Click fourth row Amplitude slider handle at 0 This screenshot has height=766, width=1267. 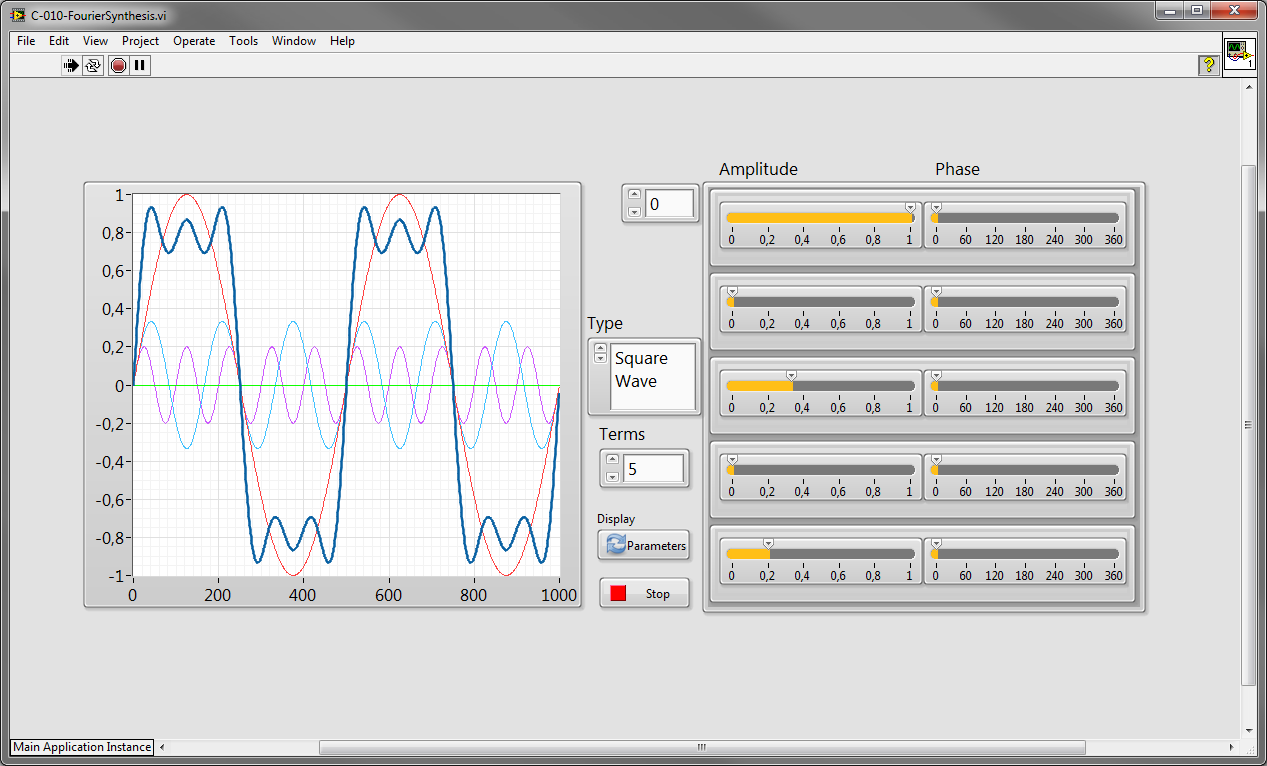pos(732,459)
